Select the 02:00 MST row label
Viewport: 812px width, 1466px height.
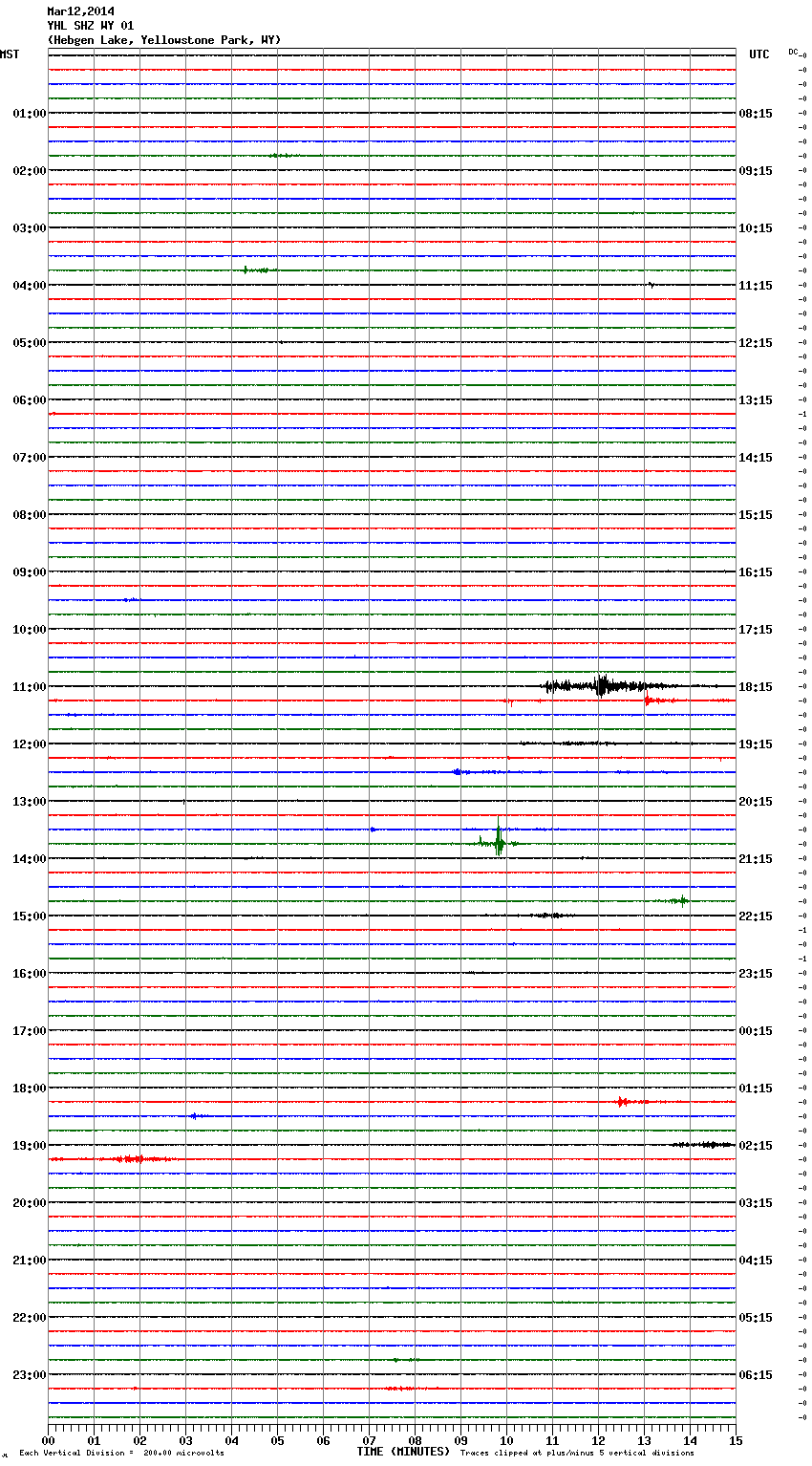(30, 171)
